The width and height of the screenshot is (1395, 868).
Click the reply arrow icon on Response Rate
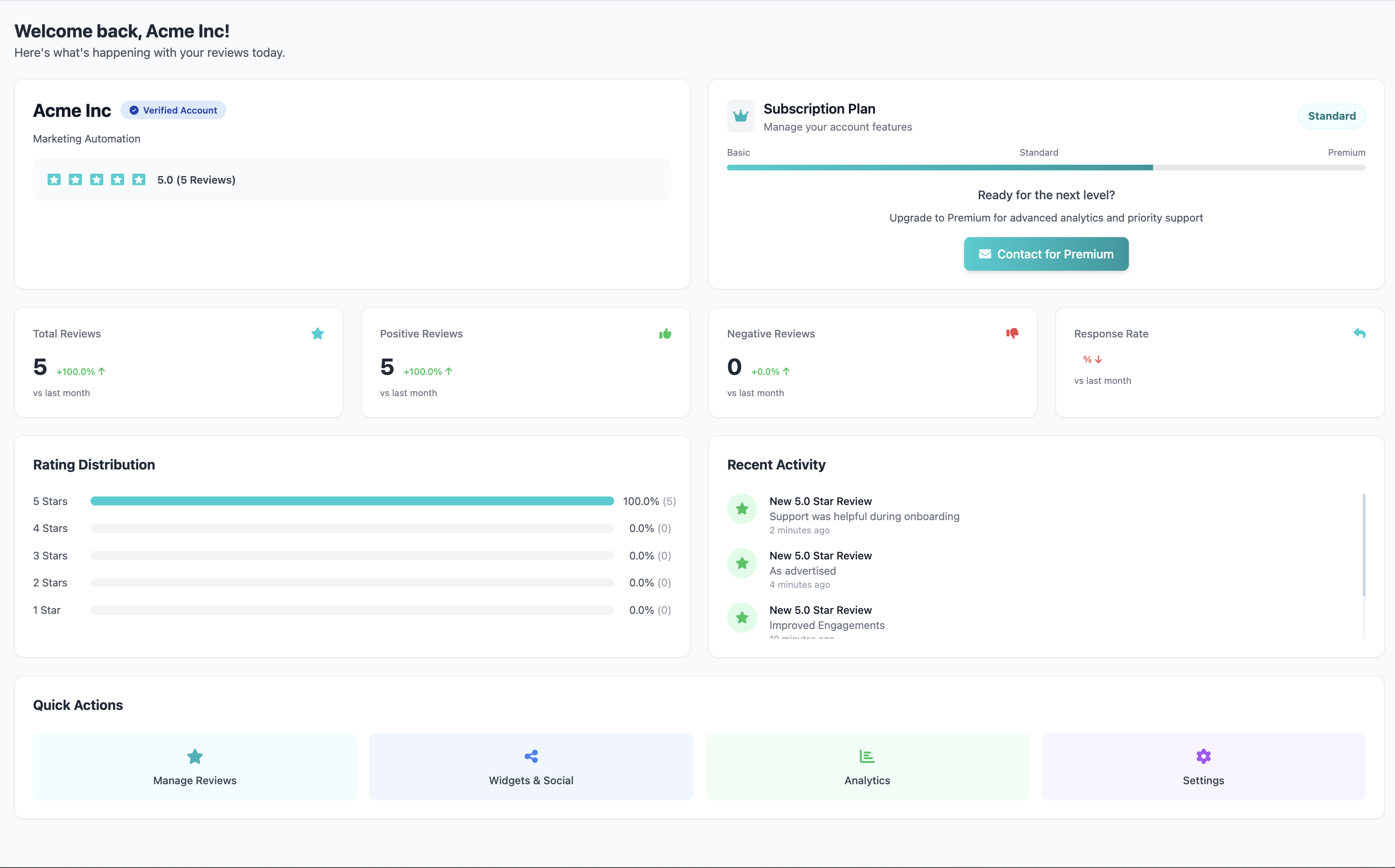tap(1359, 333)
